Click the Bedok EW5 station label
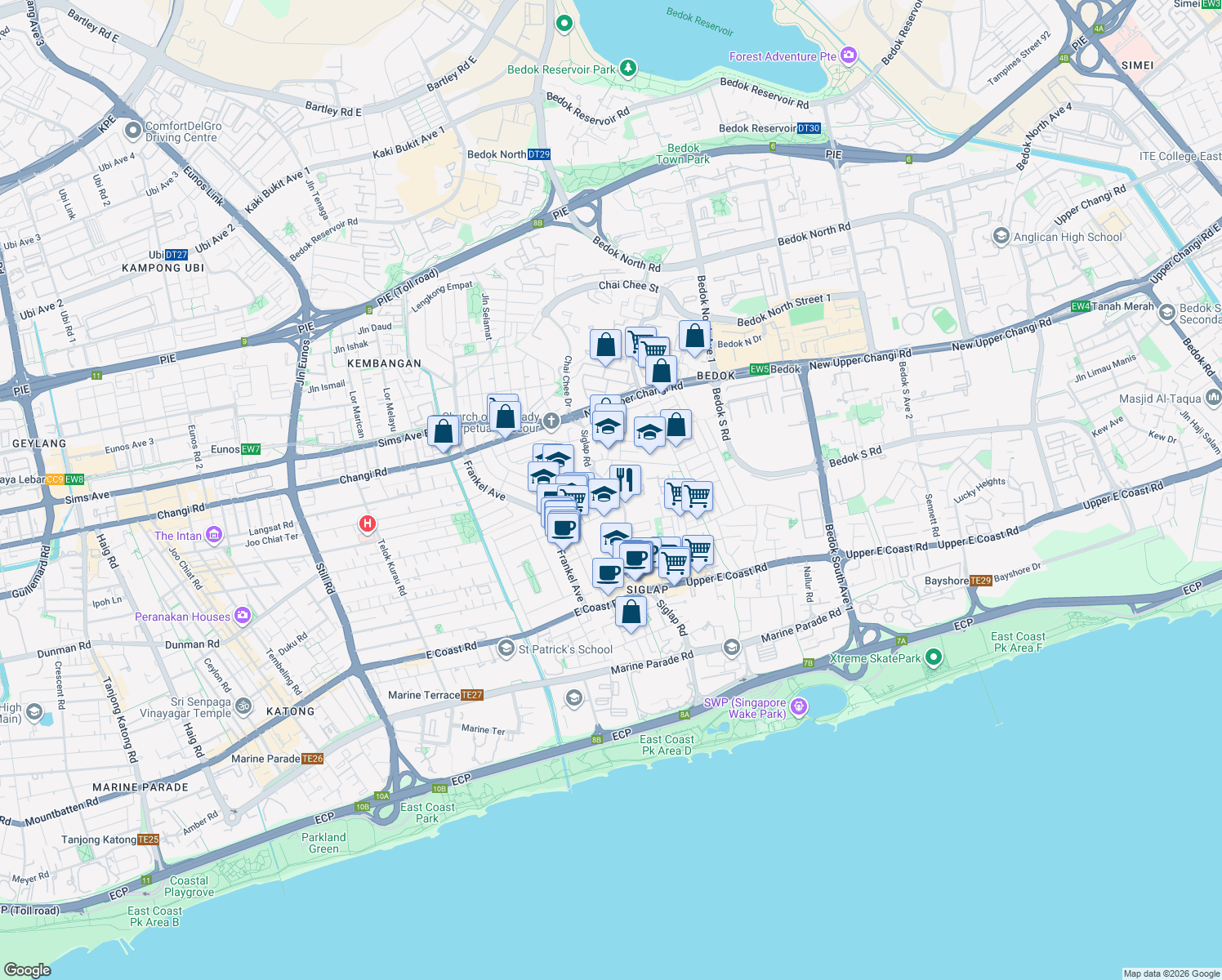This screenshot has width=1222, height=980. tap(775, 369)
